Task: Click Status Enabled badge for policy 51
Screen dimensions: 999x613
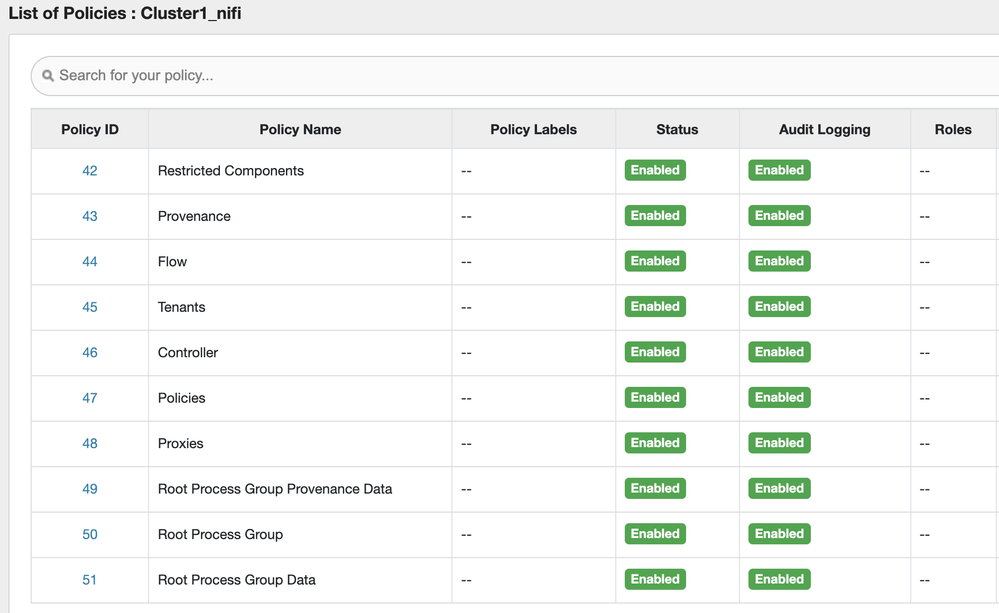Action: point(655,579)
